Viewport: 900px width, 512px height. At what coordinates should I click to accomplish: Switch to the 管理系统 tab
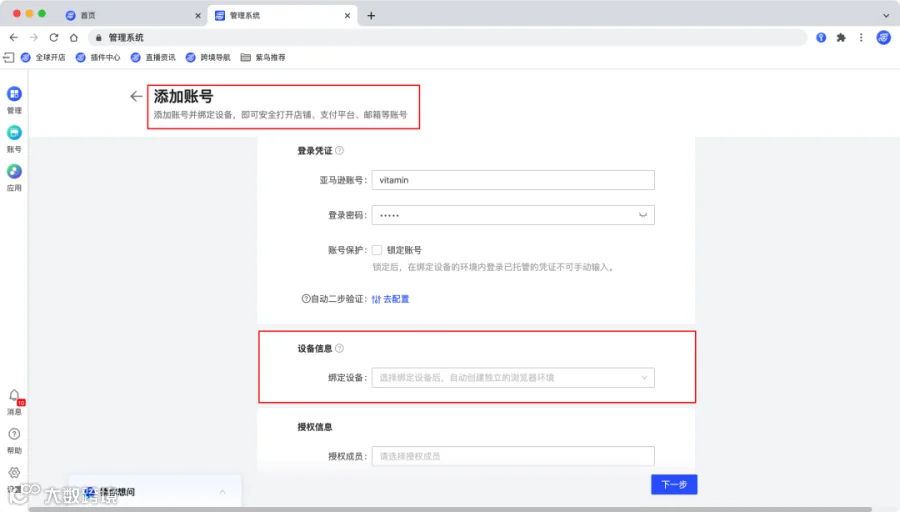pyautogui.click(x=282, y=15)
